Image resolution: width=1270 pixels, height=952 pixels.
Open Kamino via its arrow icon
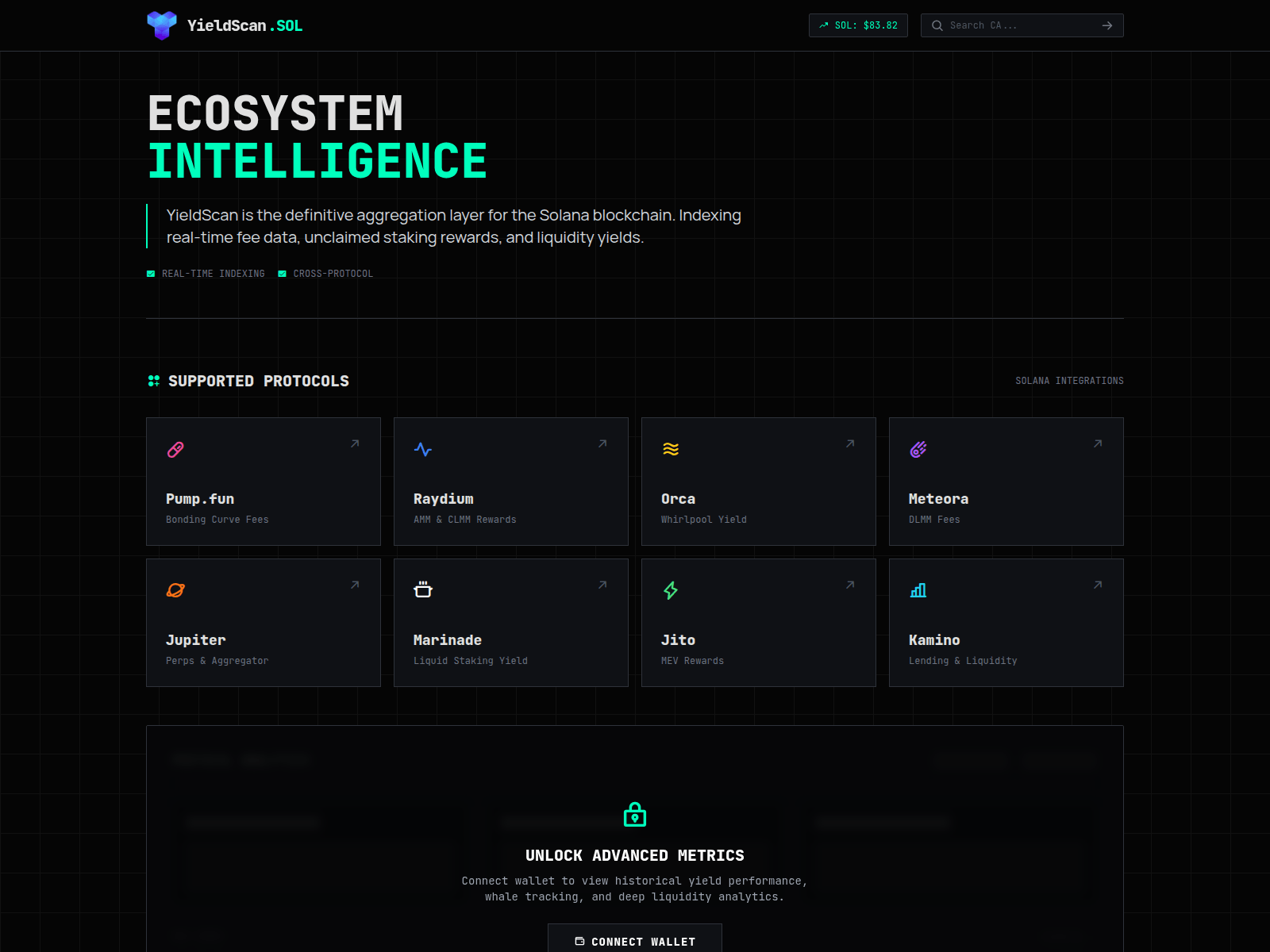pos(1098,585)
